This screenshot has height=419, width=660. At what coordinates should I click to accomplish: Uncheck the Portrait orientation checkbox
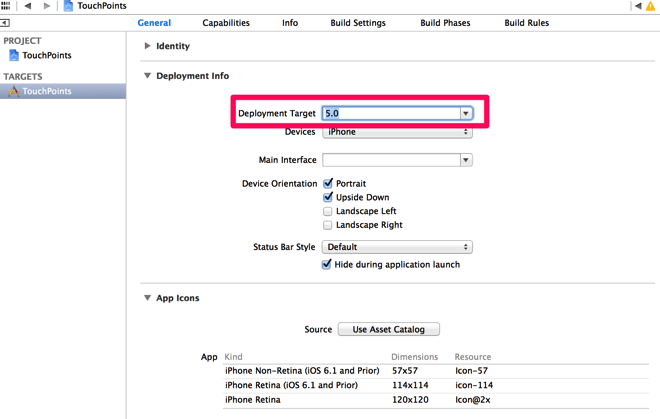[328, 183]
